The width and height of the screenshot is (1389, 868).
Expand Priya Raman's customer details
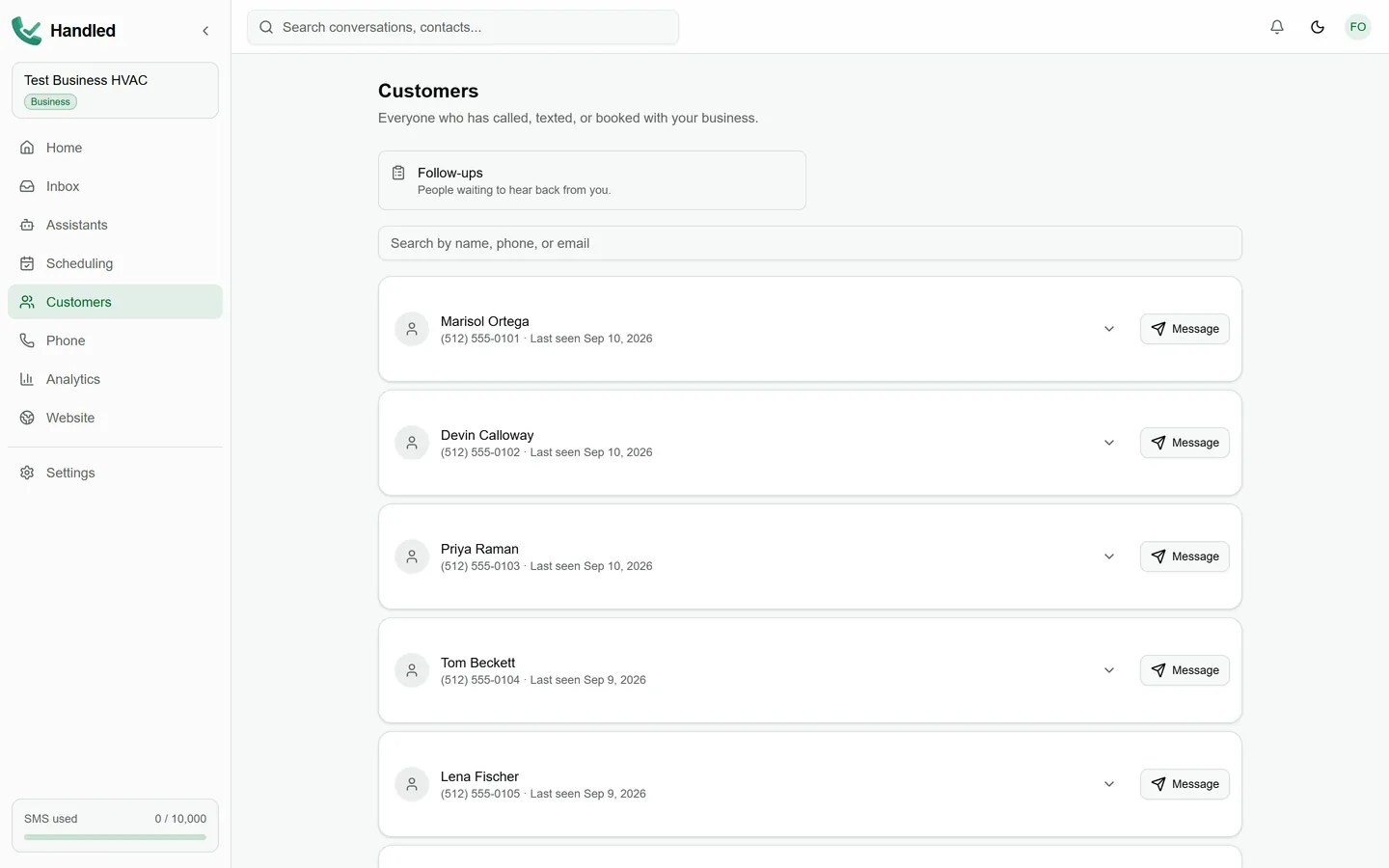coord(1109,556)
